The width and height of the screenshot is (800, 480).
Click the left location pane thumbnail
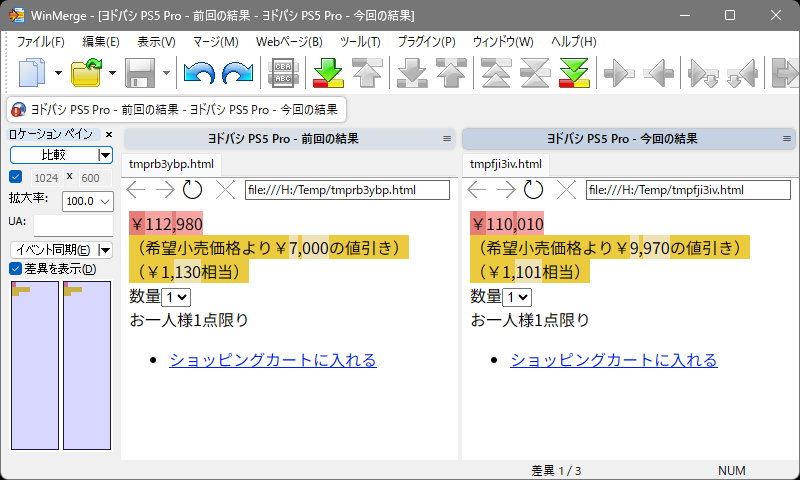tap(35, 365)
